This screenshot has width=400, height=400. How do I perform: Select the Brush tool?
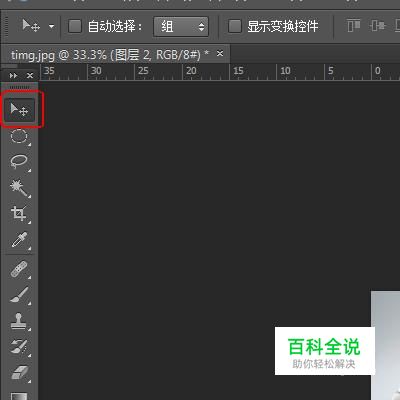(x=19, y=295)
